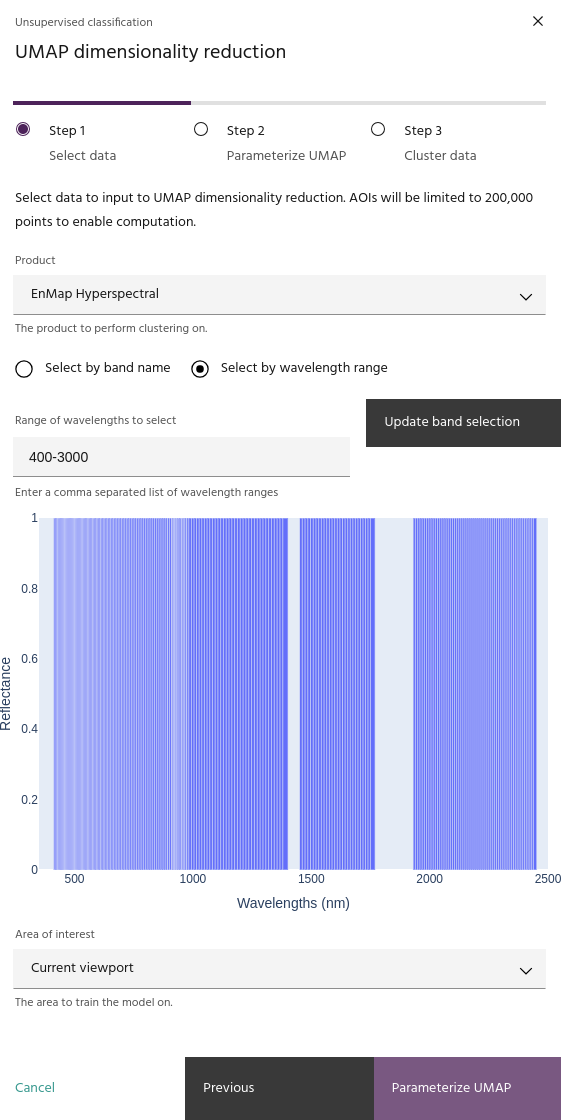Click the Parameterize UMAP button

[467, 1088]
